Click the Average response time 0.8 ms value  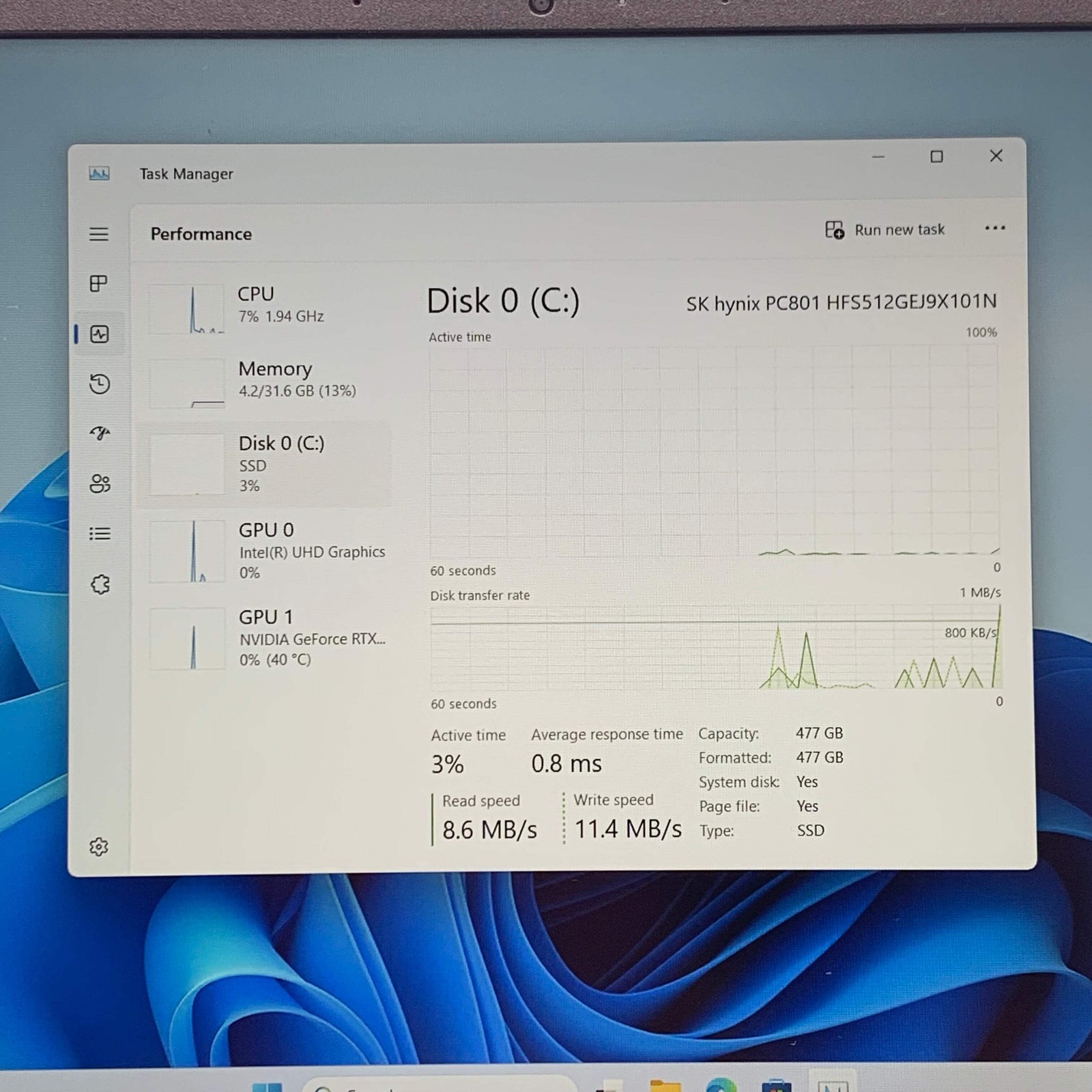(x=566, y=763)
